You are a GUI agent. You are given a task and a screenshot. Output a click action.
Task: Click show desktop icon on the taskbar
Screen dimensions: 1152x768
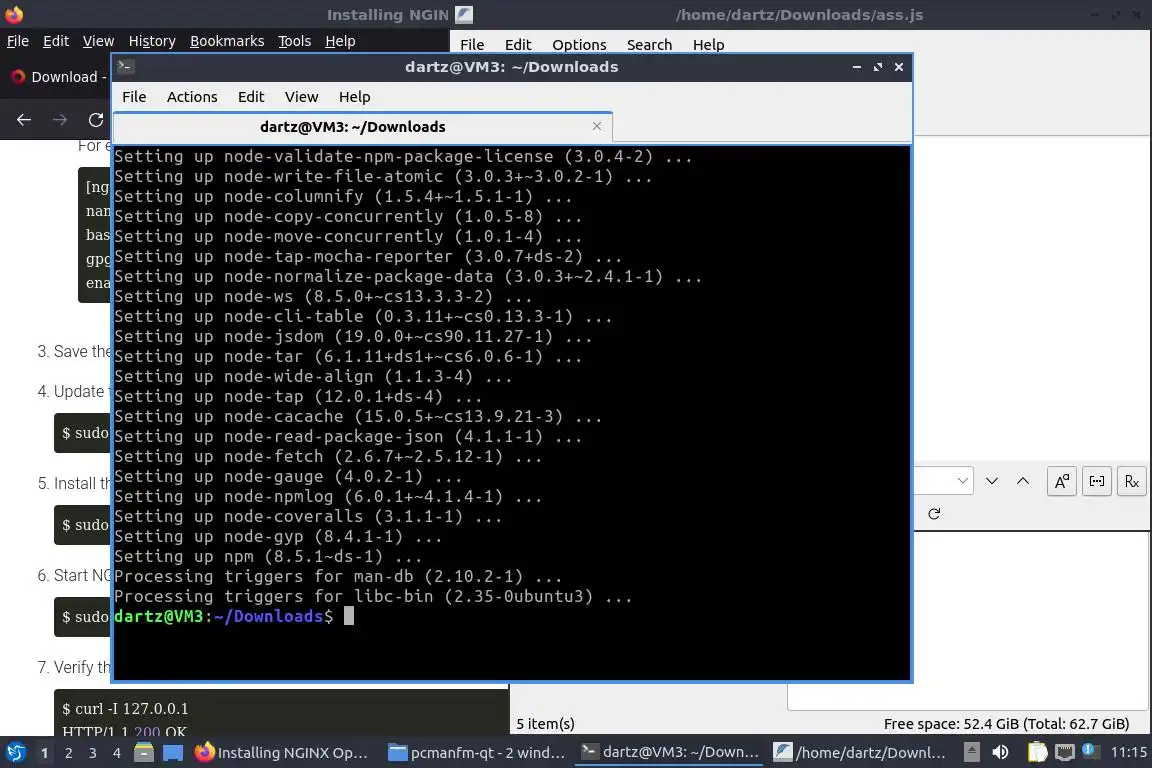(x=173, y=753)
